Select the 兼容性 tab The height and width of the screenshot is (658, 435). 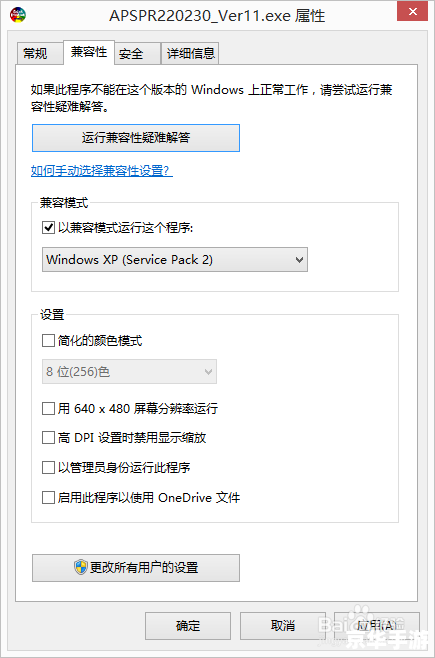[x=89, y=52]
